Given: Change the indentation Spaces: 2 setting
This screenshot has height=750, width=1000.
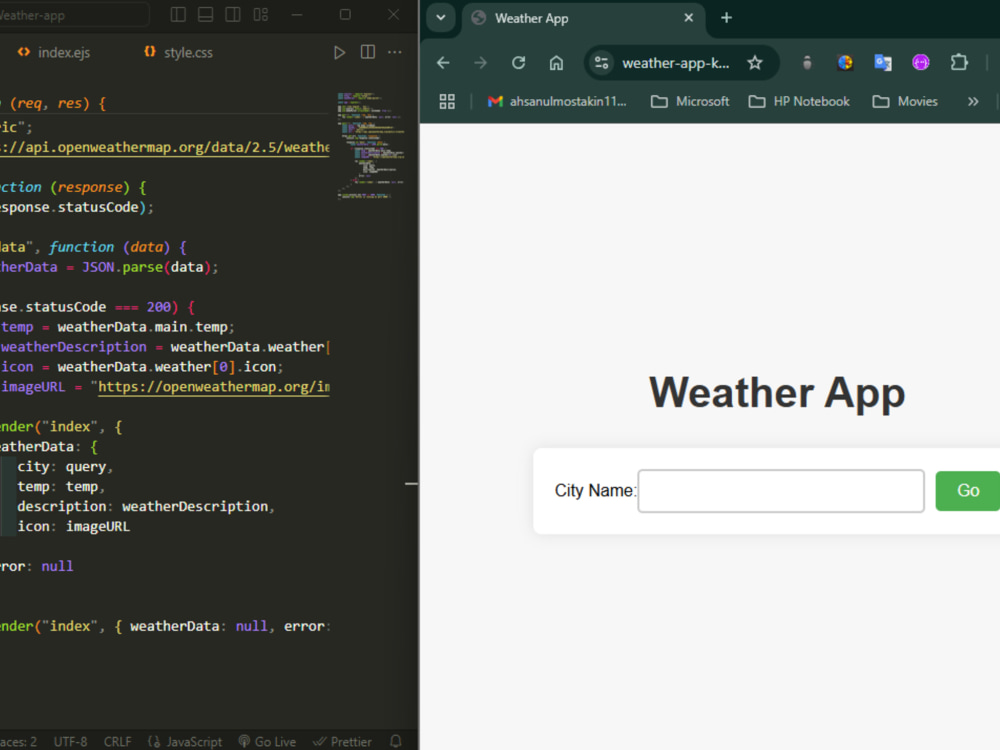Looking at the screenshot, I should coord(19,742).
